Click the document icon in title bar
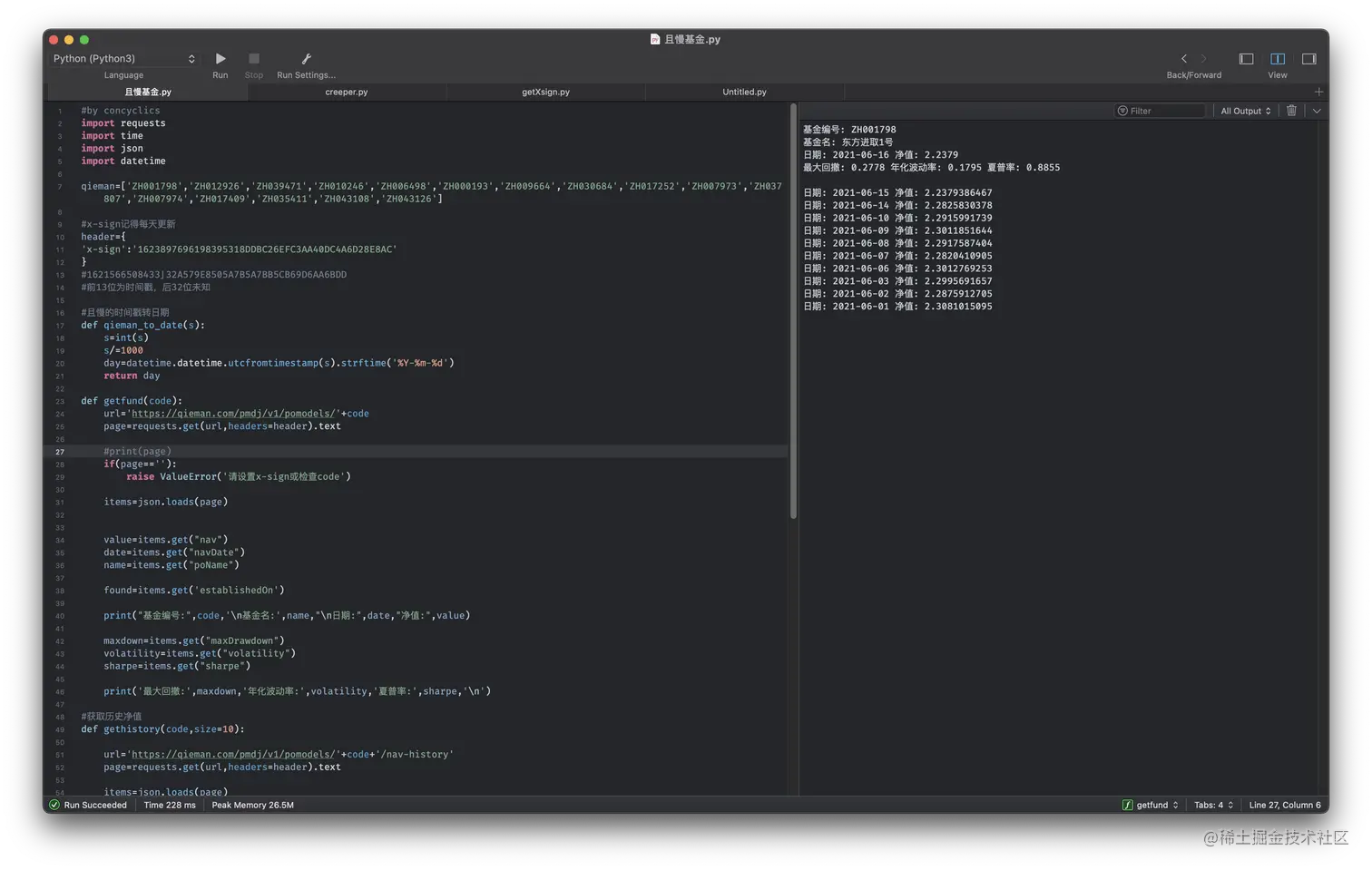This screenshot has height=870, width=1372. click(655, 39)
